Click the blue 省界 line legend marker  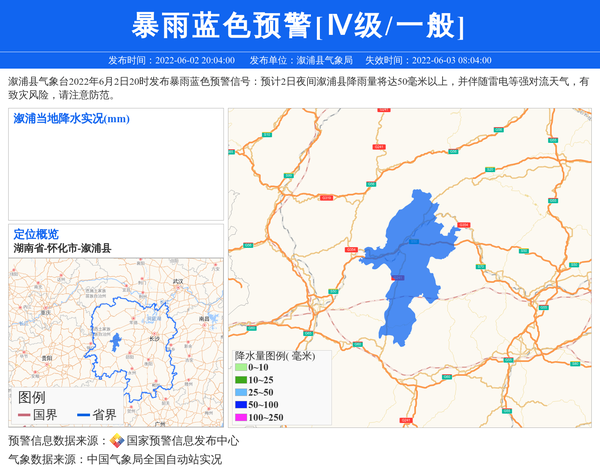84,415
